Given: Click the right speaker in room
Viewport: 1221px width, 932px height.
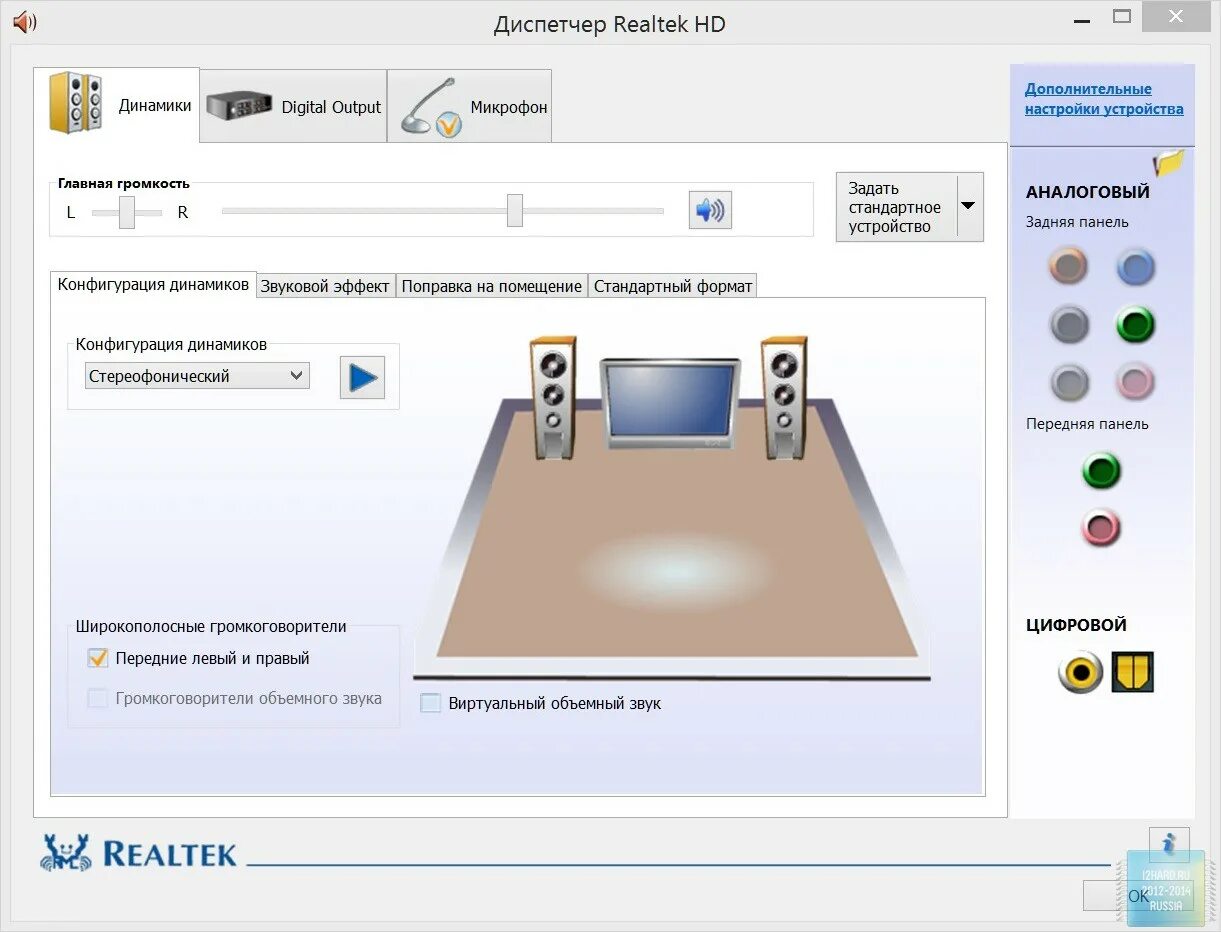Looking at the screenshot, I should click(x=783, y=397).
